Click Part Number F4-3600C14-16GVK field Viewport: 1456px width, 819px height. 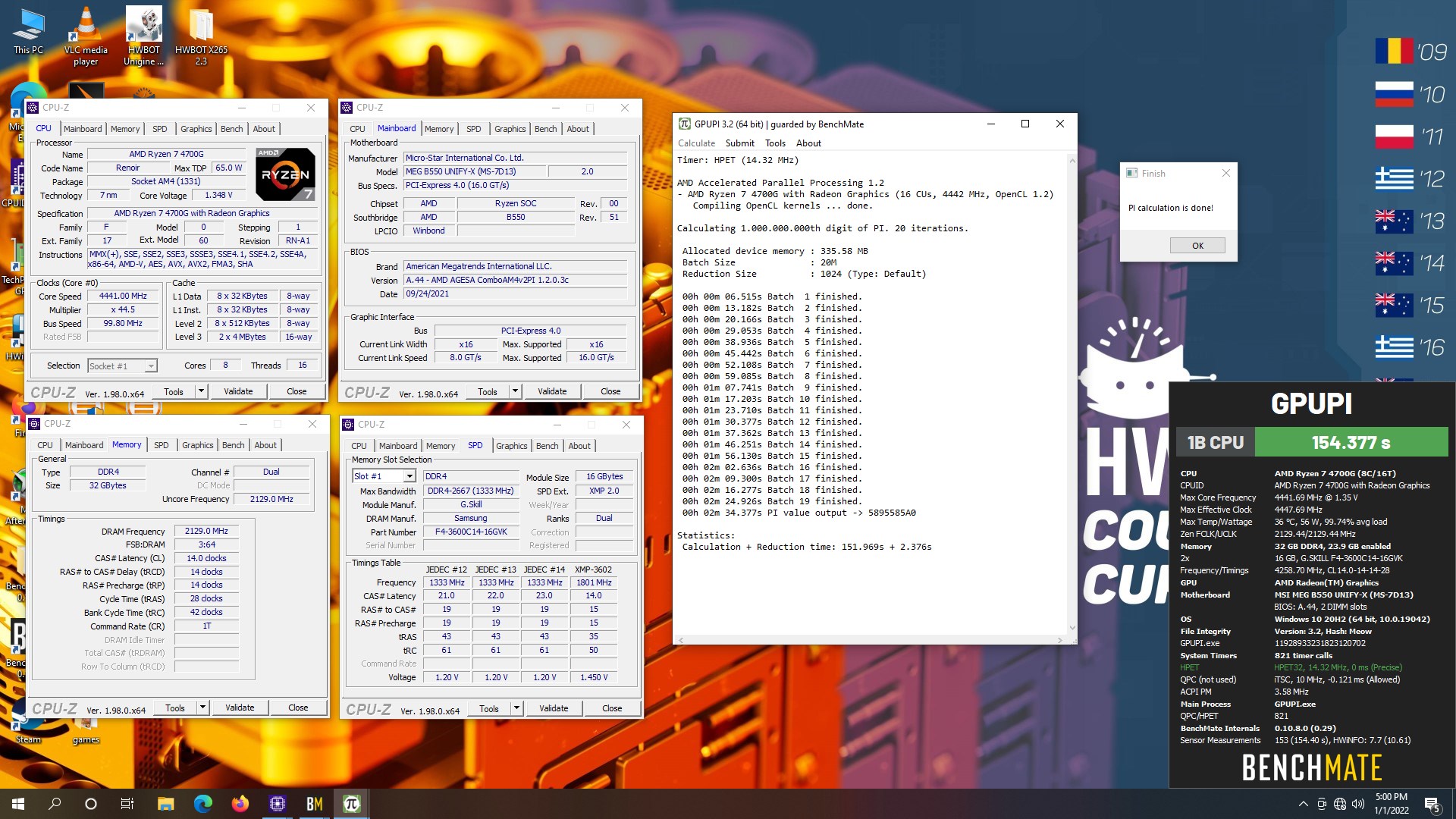pos(471,532)
